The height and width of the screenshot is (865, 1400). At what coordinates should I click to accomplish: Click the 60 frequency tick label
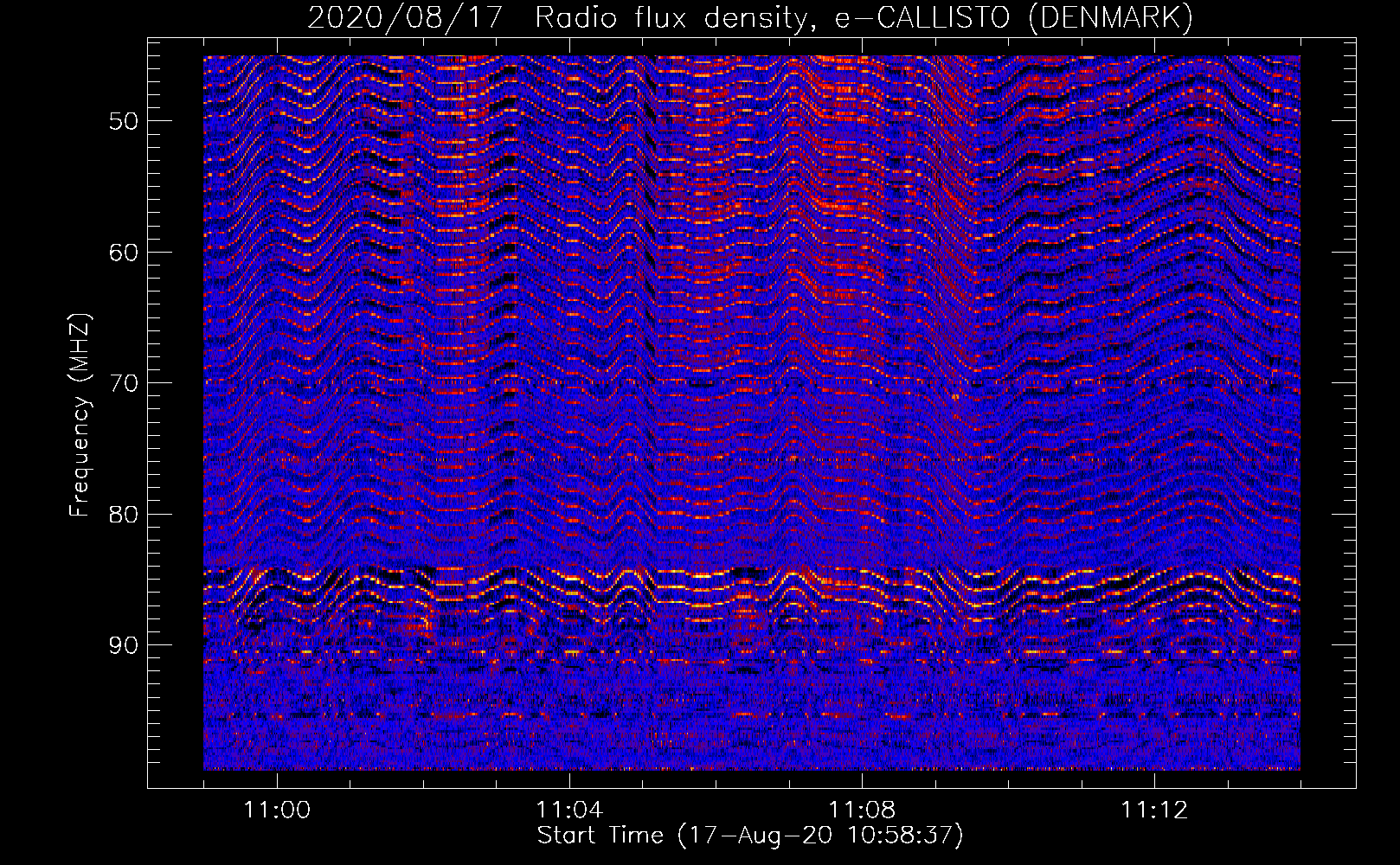pos(123,253)
